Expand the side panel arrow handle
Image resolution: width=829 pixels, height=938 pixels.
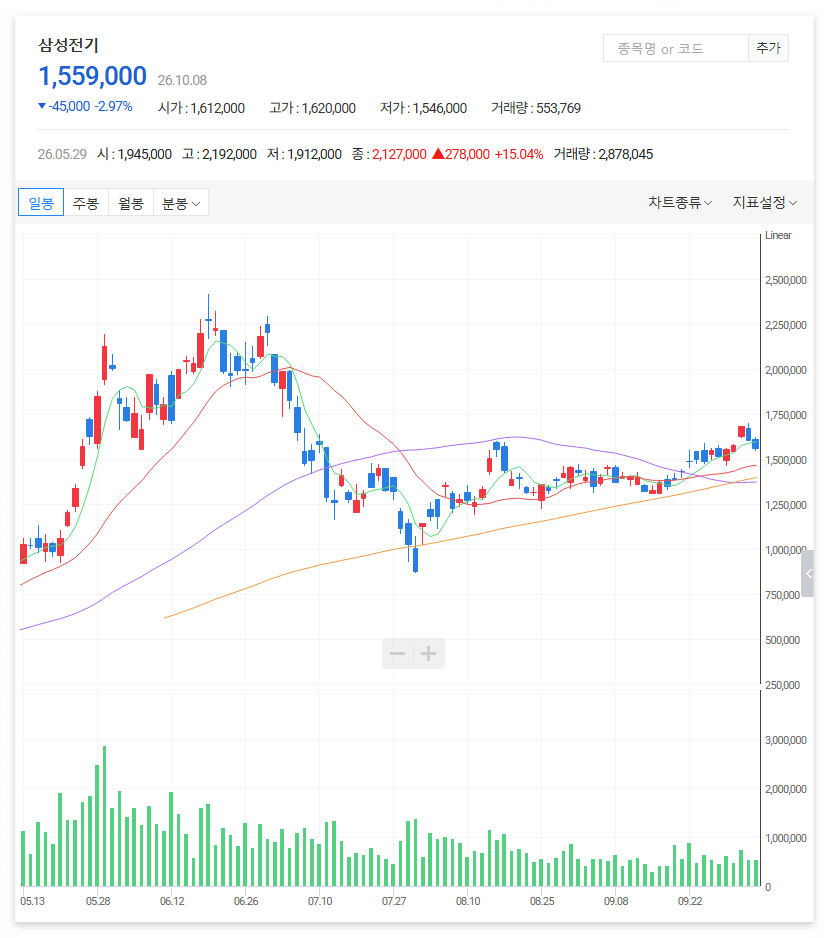[808, 574]
